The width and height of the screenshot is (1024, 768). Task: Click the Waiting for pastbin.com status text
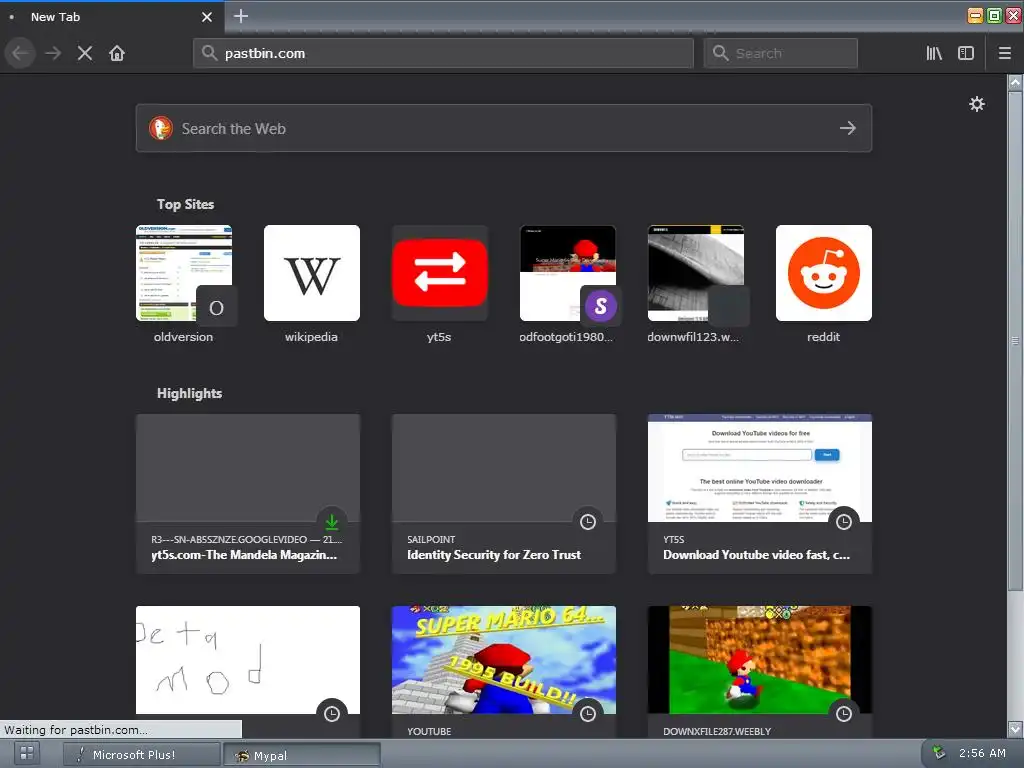[76, 729]
